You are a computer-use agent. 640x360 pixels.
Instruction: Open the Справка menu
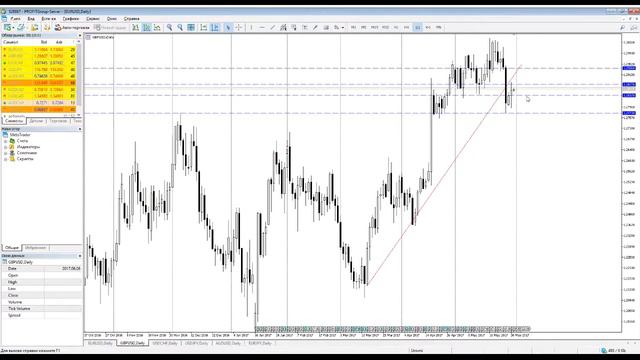coord(131,19)
